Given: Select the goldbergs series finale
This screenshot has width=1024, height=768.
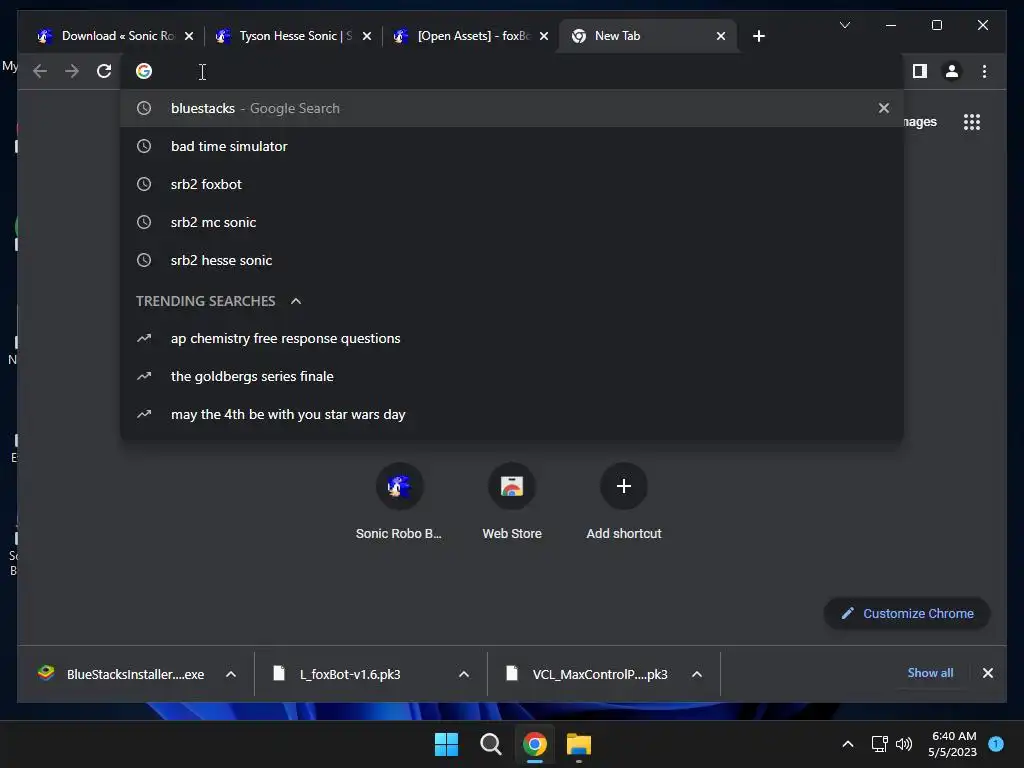Looking at the screenshot, I should click(x=512, y=376).
